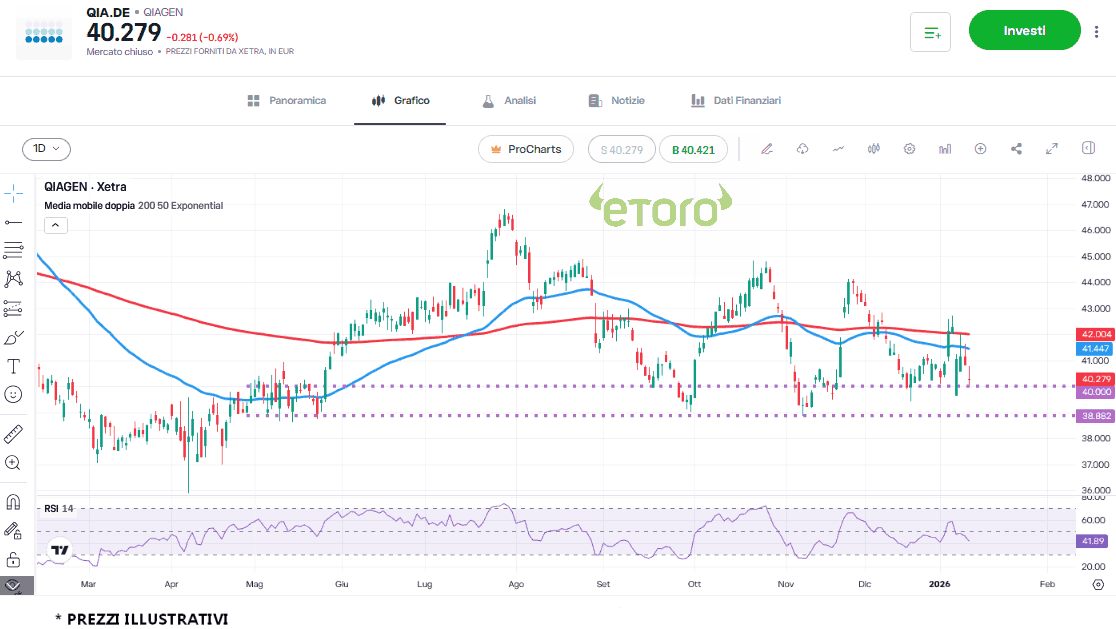Screen dimensions: 1116x629
Task: Toggle the magnet snap mode
Action: (x=14, y=501)
